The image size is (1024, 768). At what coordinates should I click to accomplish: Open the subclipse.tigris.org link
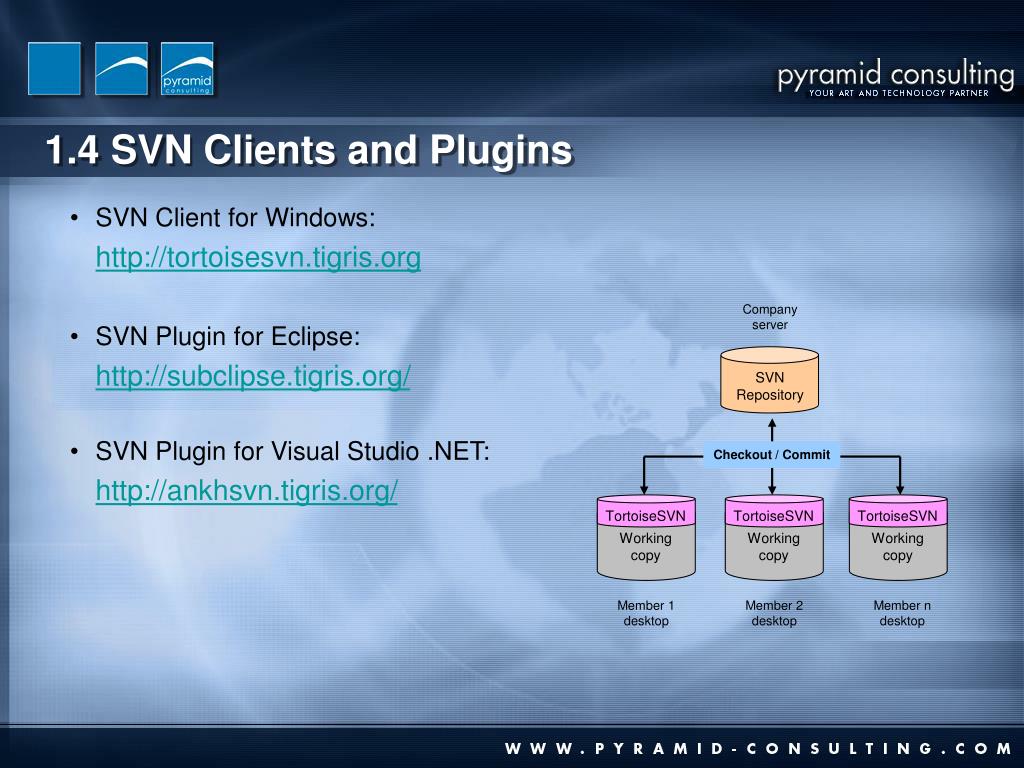(253, 376)
